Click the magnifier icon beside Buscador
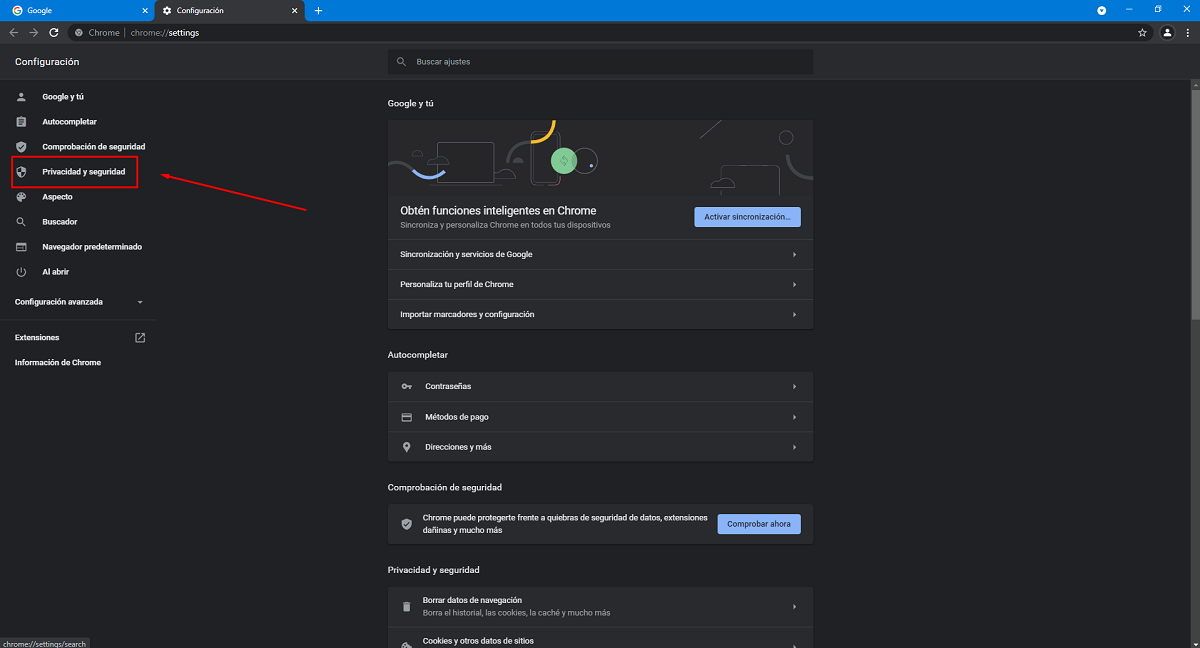The image size is (1200, 648). (x=21, y=222)
